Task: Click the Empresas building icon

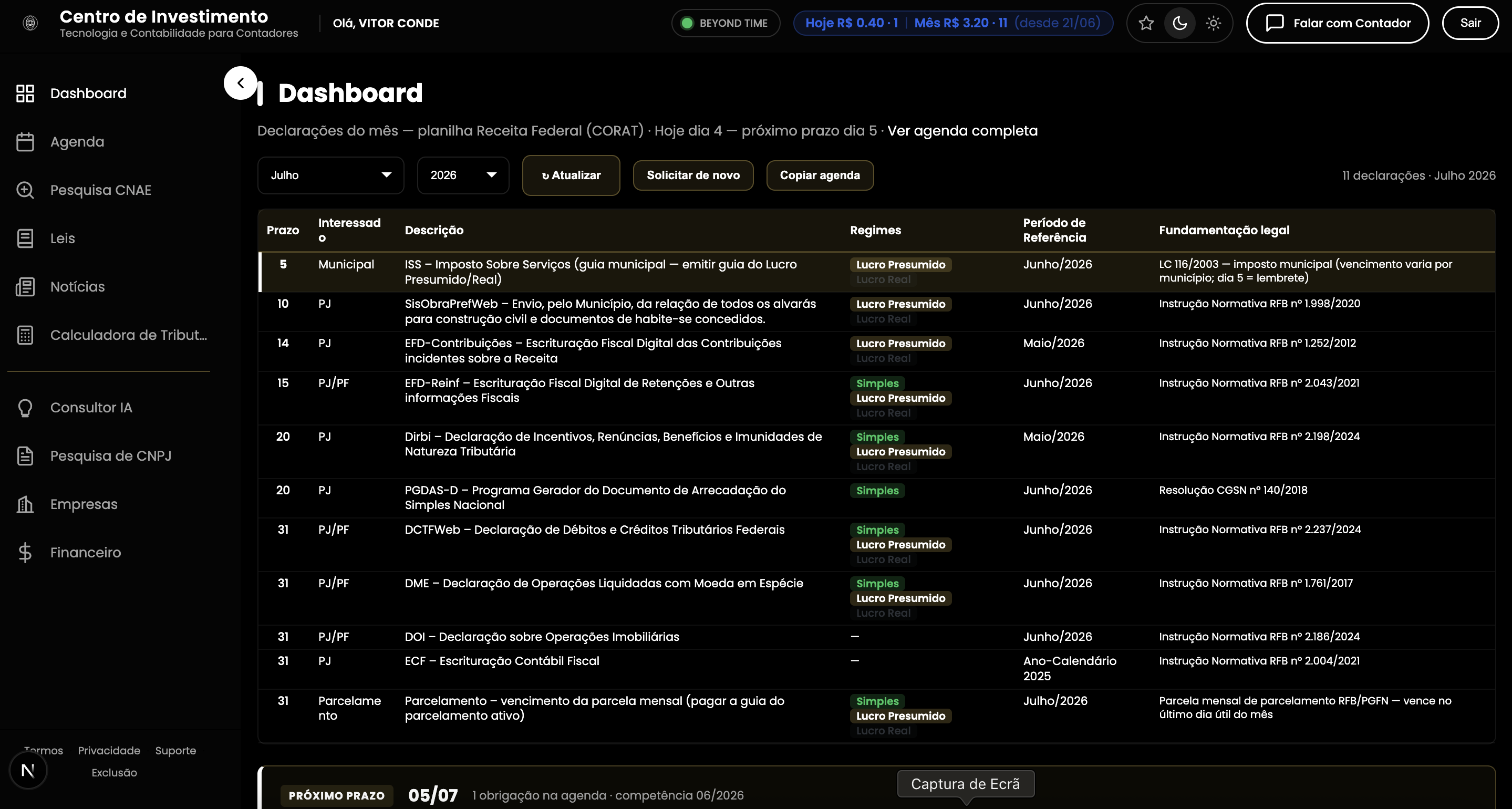Action: click(x=25, y=504)
